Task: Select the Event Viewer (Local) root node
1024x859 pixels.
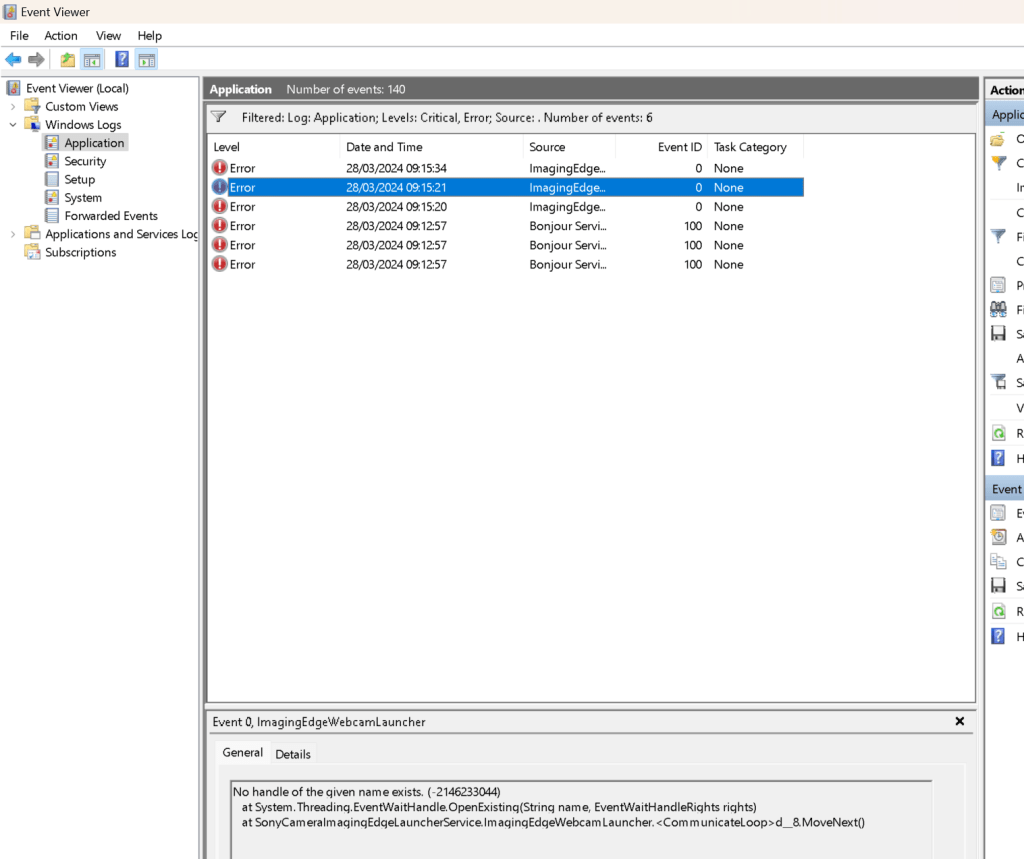Action: click(77, 88)
